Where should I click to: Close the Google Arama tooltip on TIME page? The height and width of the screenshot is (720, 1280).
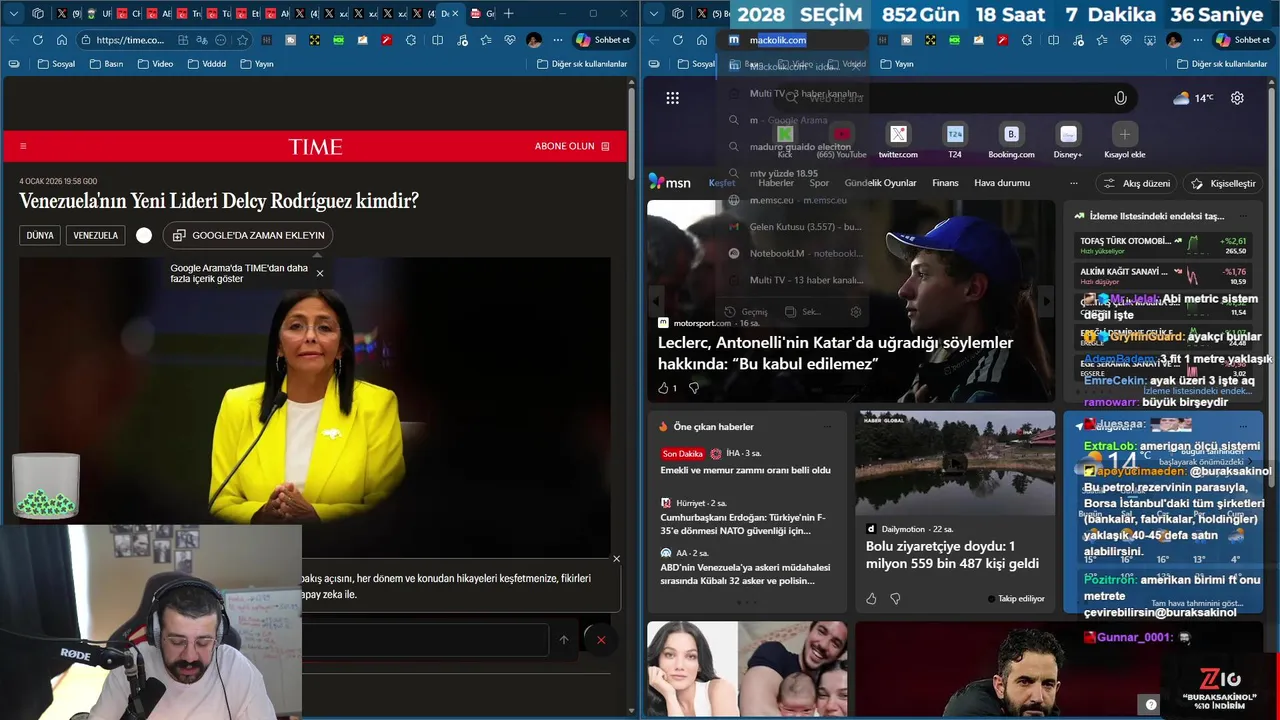coord(320,273)
